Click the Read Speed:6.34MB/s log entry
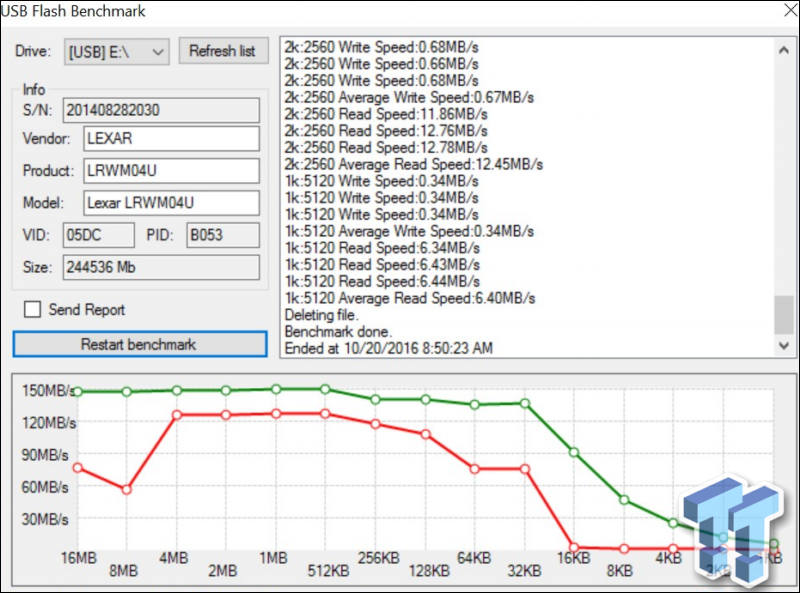This screenshot has width=800, height=593. point(382,248)
